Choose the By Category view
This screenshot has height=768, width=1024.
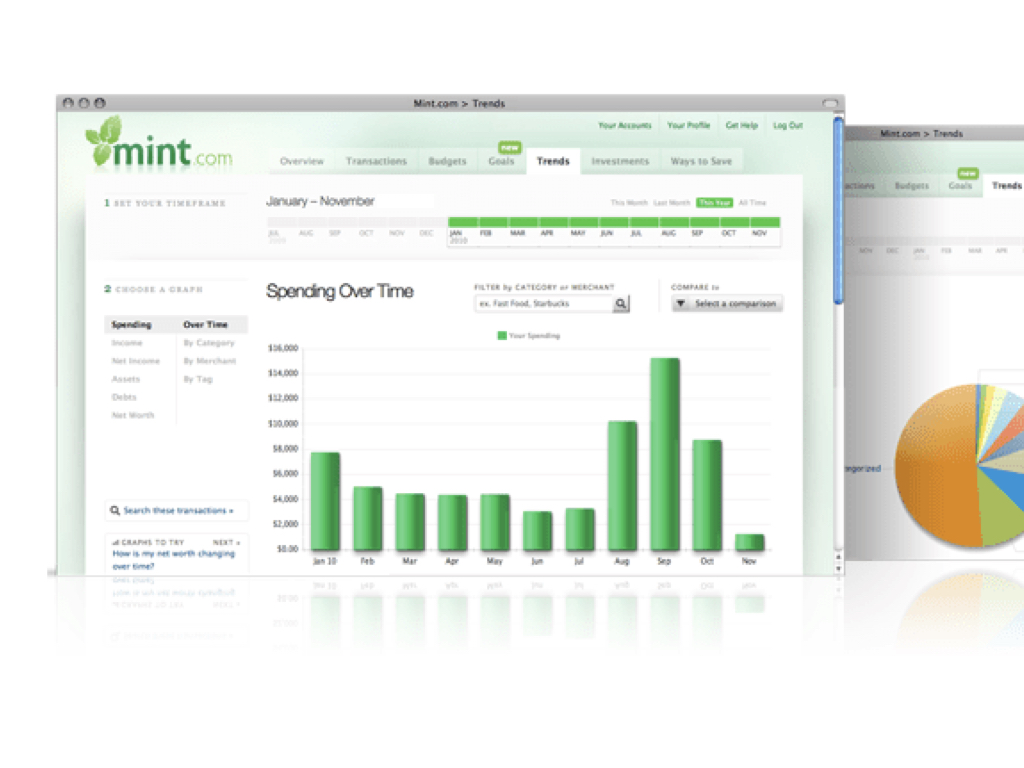click(209, 343)
